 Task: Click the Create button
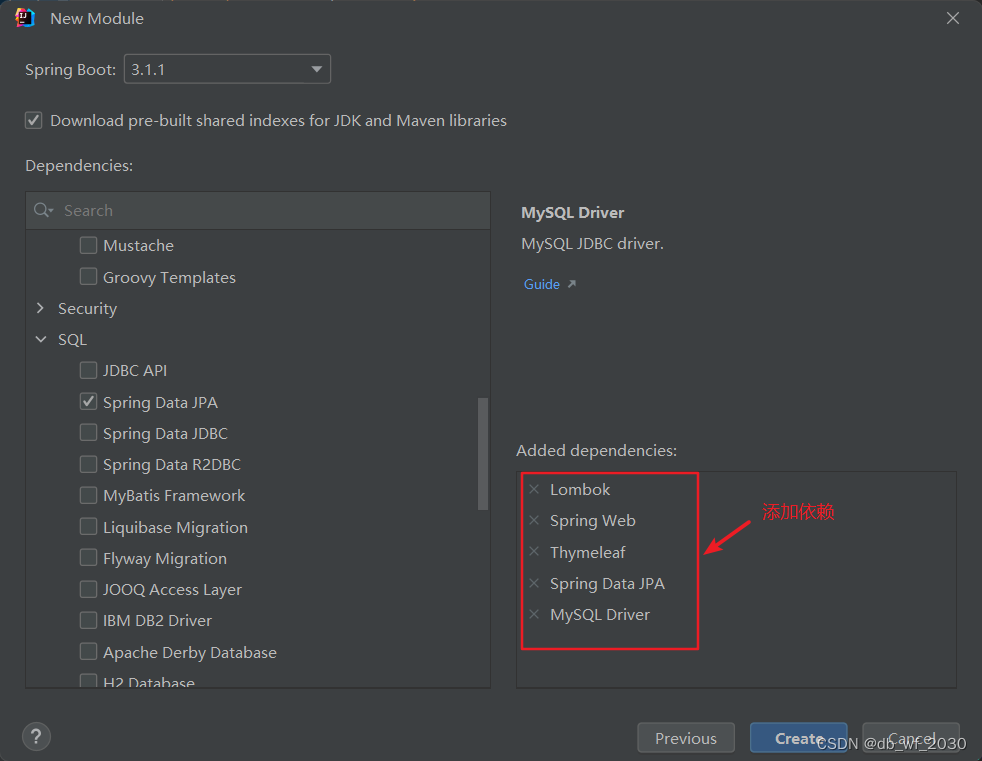799,738
